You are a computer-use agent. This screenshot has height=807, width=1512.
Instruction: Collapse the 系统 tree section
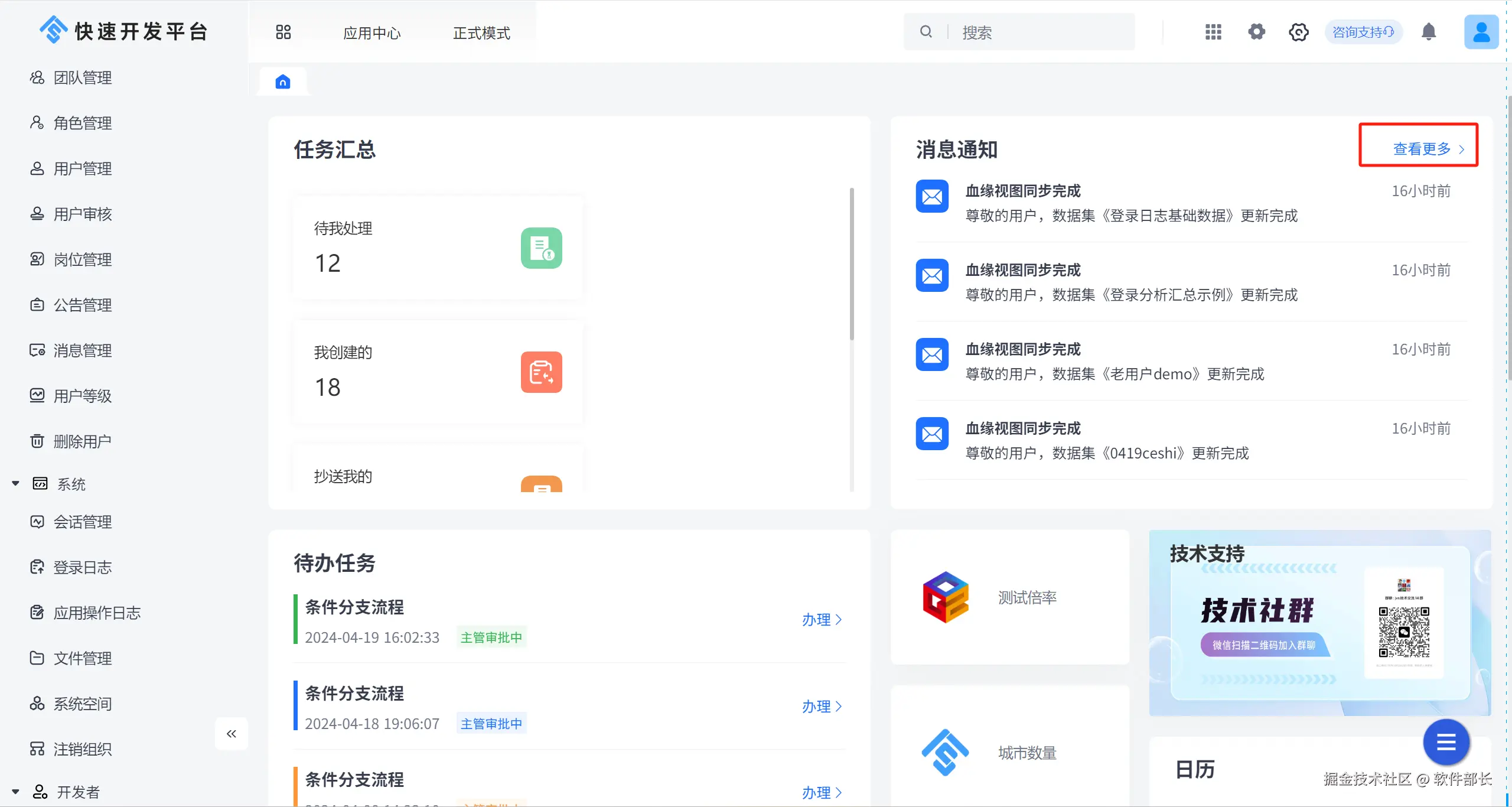16,484
